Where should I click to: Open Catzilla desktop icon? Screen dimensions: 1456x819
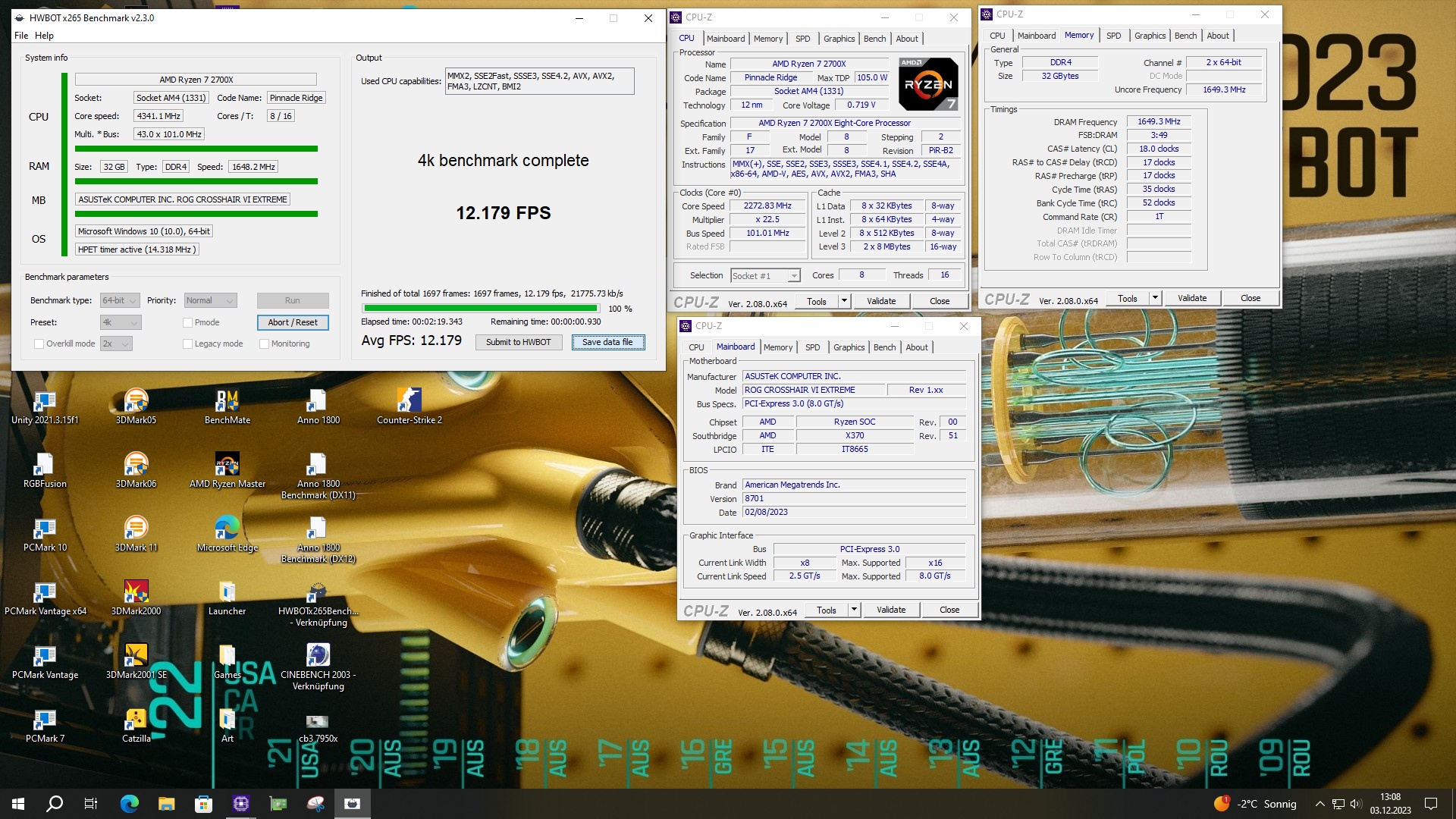pyautogui.click(x=136, y=725)
